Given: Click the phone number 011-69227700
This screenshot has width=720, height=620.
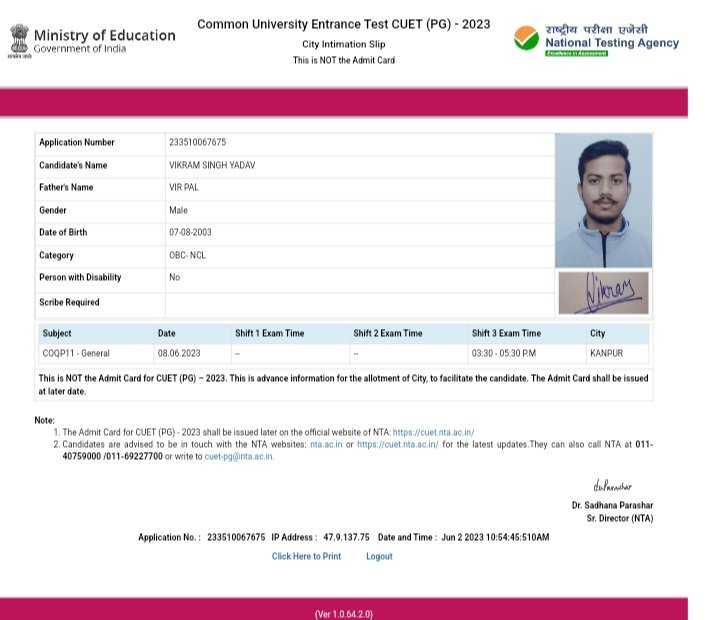Looking at the screenshot, I should pos(133,456).
